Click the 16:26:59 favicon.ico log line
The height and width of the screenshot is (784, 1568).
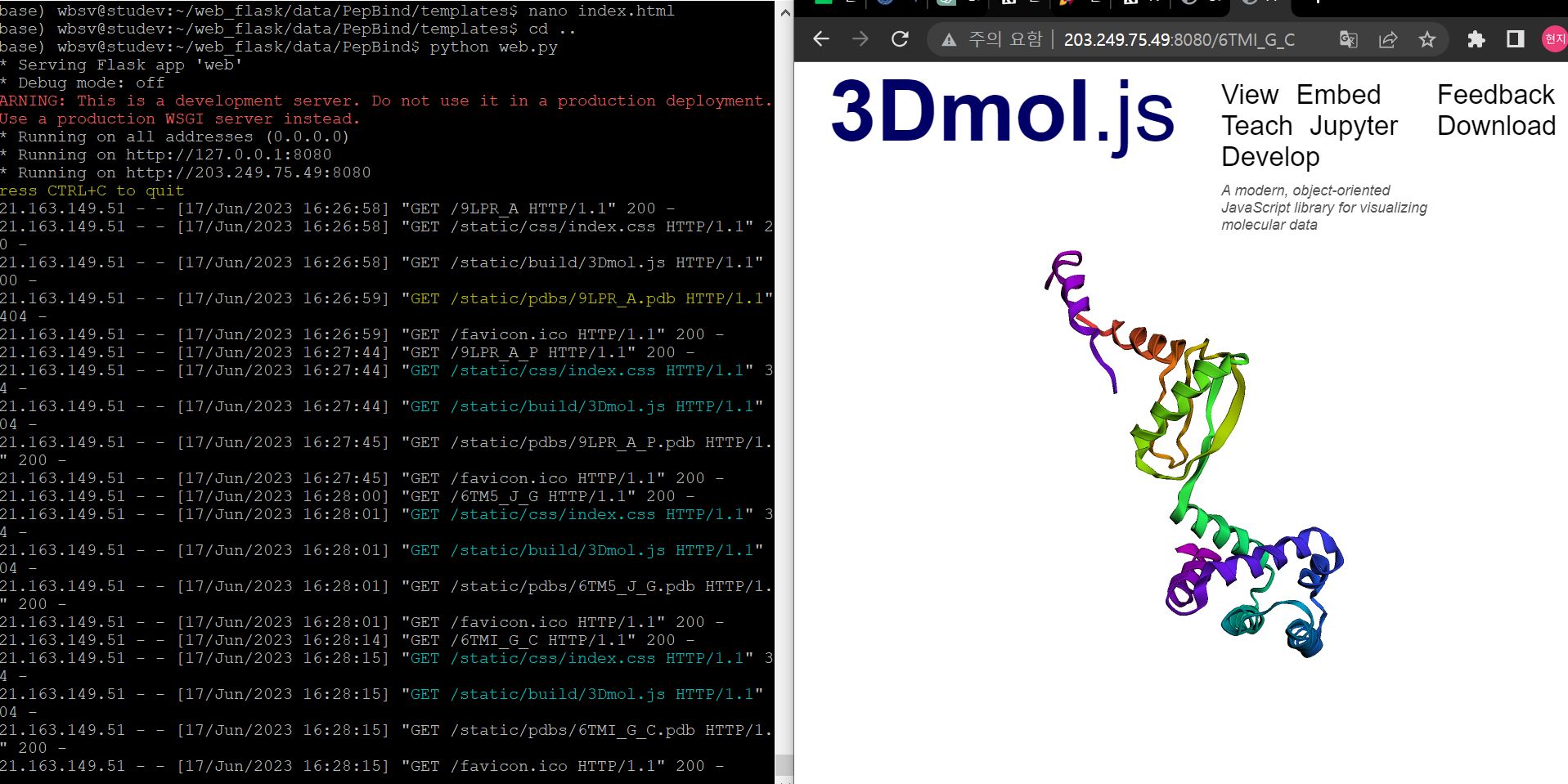(x=362, y=334)
